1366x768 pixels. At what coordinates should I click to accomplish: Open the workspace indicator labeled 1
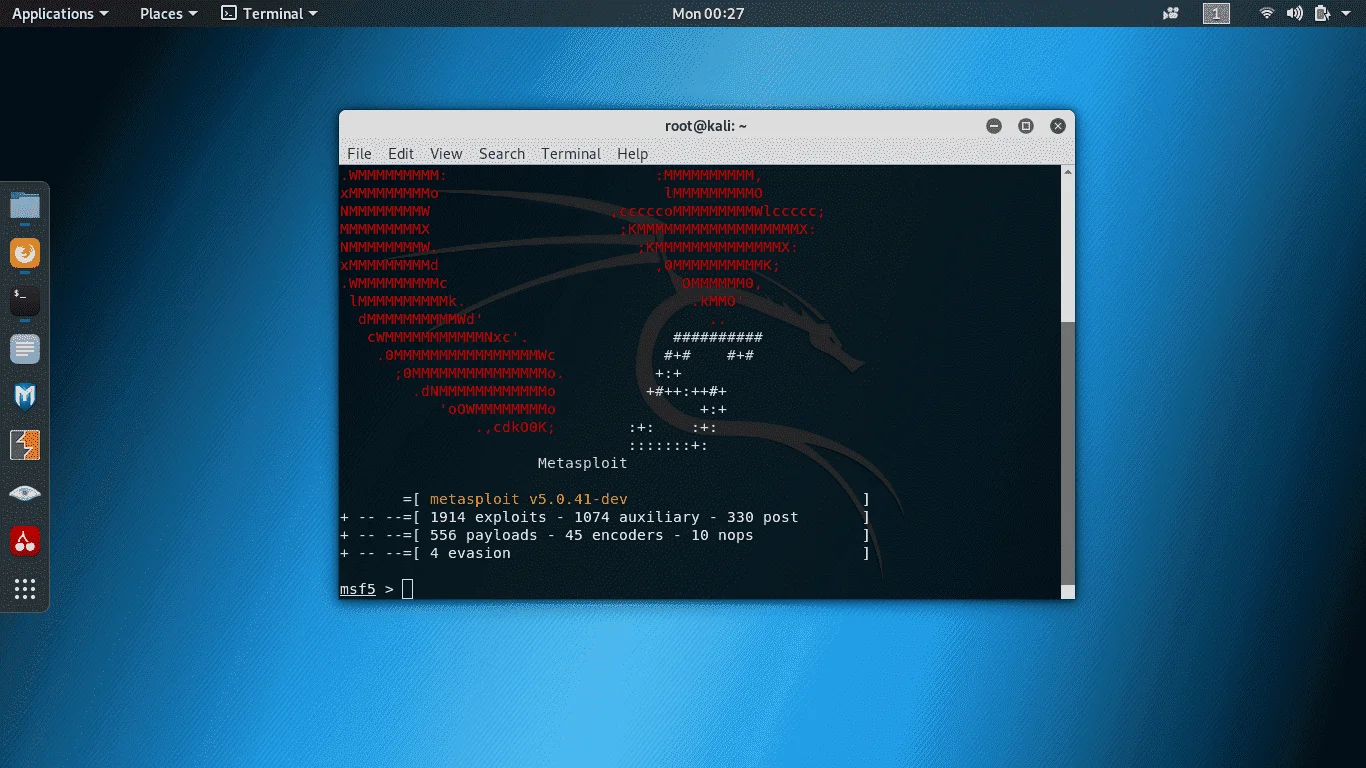[1216, 13]
